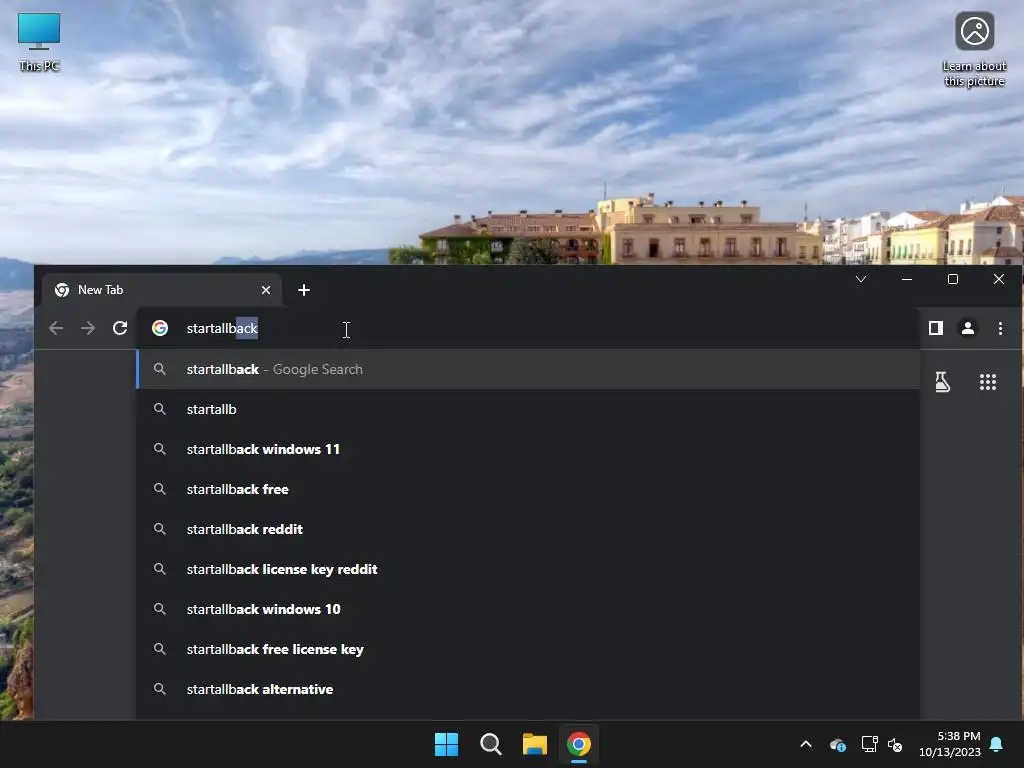1024x768 pixels.
Task: Click muted volume tray icon
Action: click(x=895, y=744)
